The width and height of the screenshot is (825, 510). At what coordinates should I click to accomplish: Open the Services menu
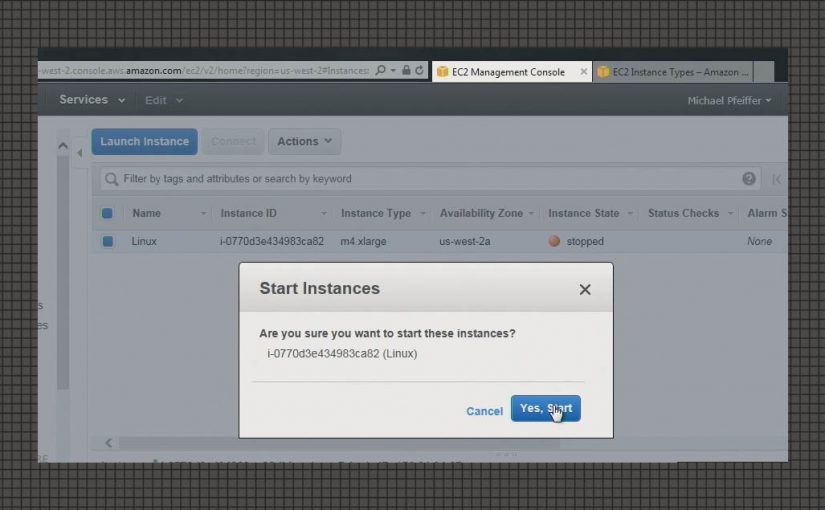[92, 99]
